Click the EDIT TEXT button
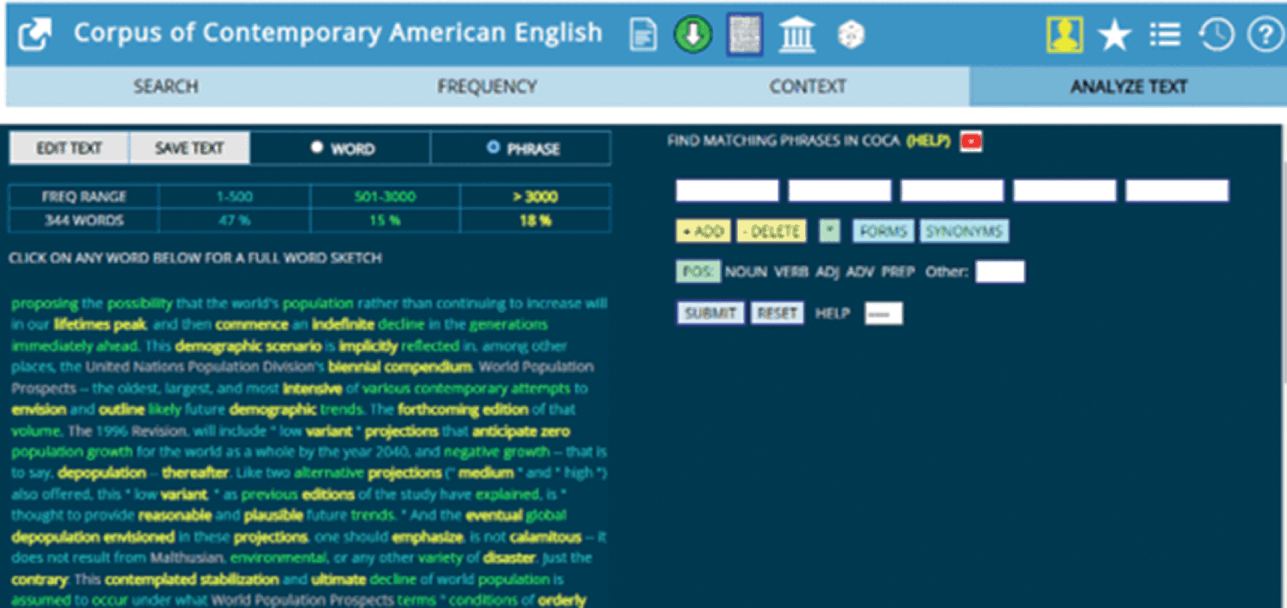 [69, 148]
